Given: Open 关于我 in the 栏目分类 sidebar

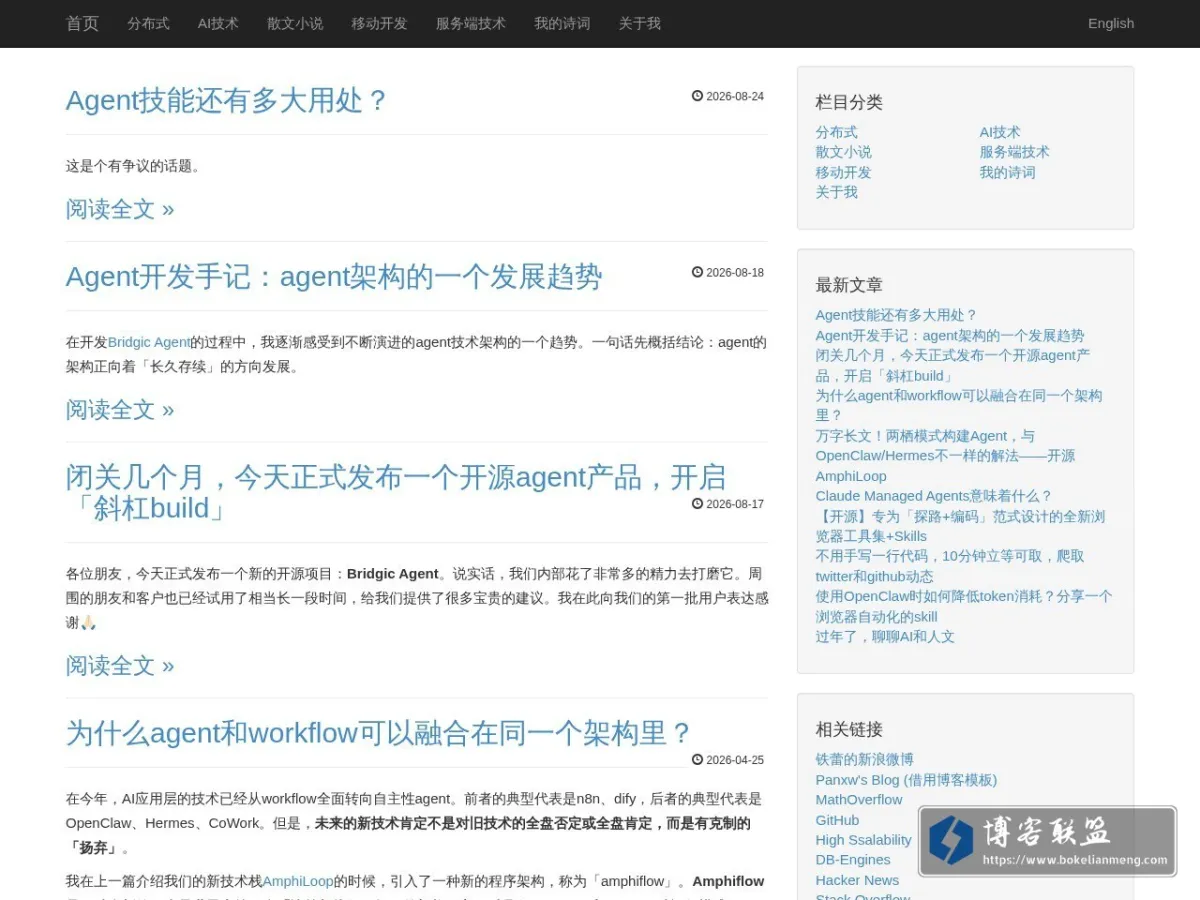Looking at the screenshot, I should [836, 192].
